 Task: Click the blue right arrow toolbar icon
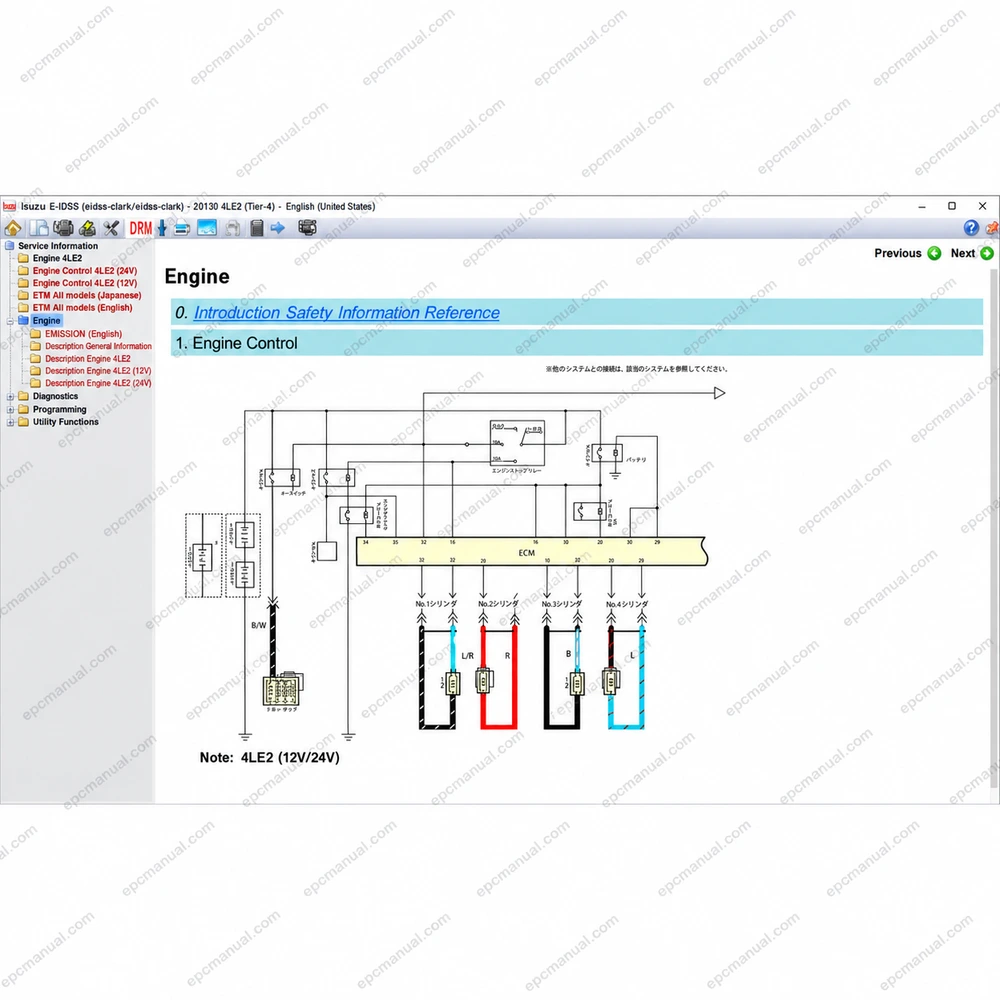[x=277, y=228]
